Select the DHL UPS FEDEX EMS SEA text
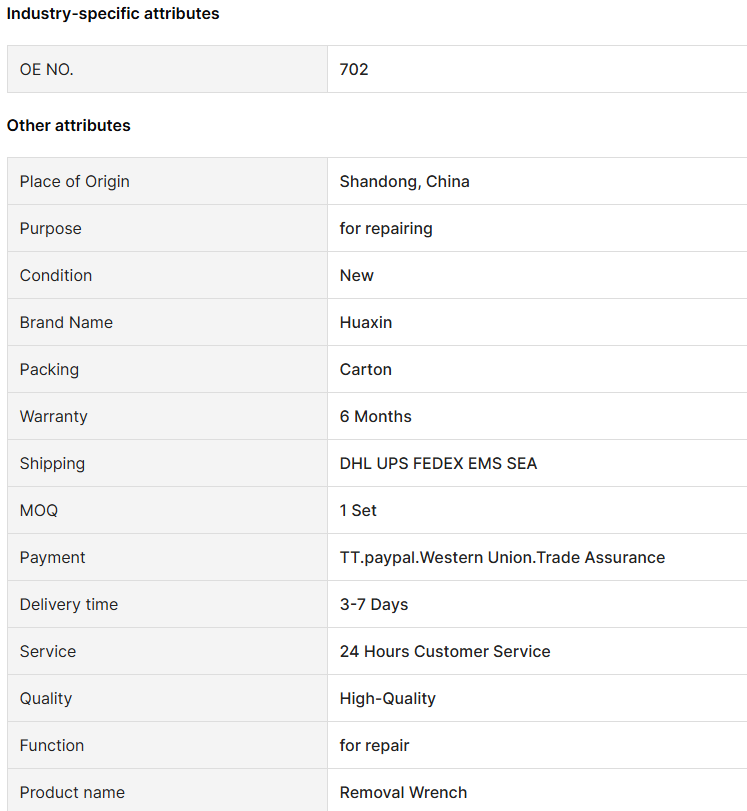 tap(438, 463)
